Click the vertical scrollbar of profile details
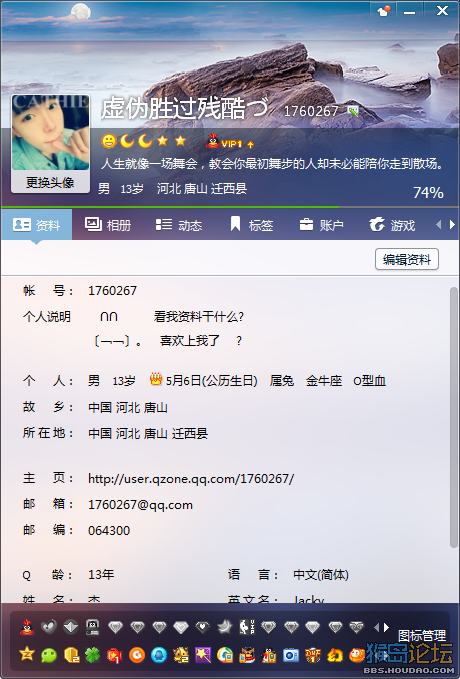The image size is (460, 679). point(454,417)
